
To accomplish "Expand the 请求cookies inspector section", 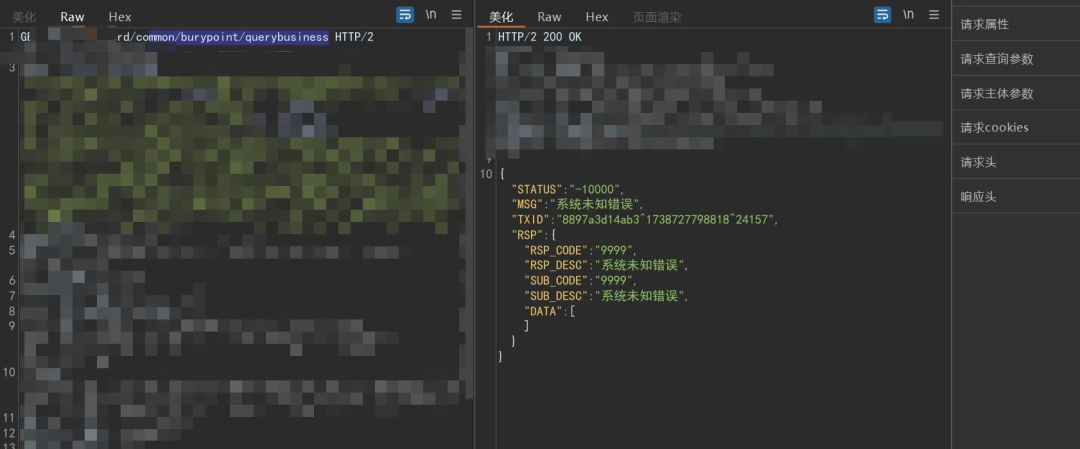I will (x=1016, y=127).
